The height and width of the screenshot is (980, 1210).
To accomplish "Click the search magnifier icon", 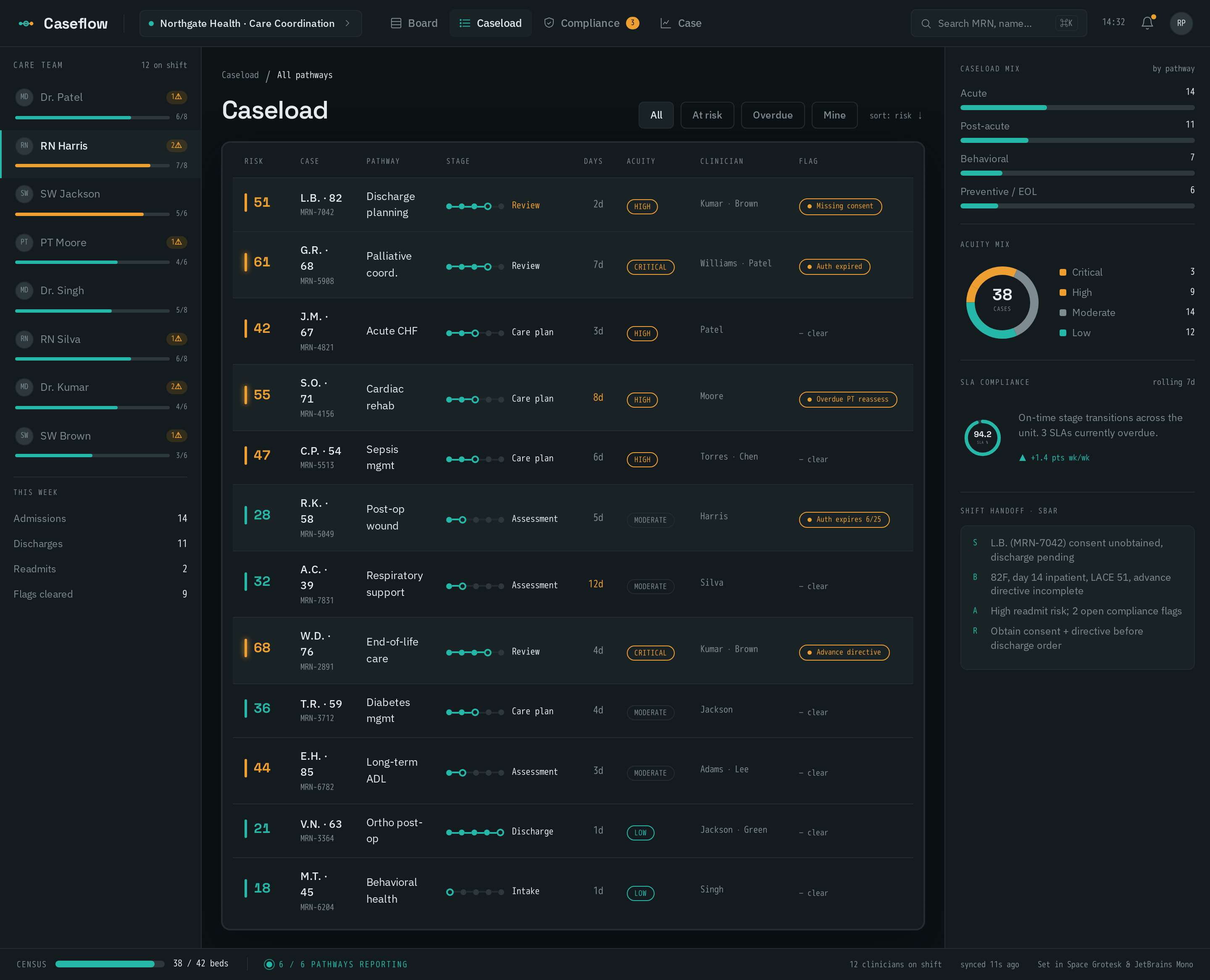I will (926, 24).
